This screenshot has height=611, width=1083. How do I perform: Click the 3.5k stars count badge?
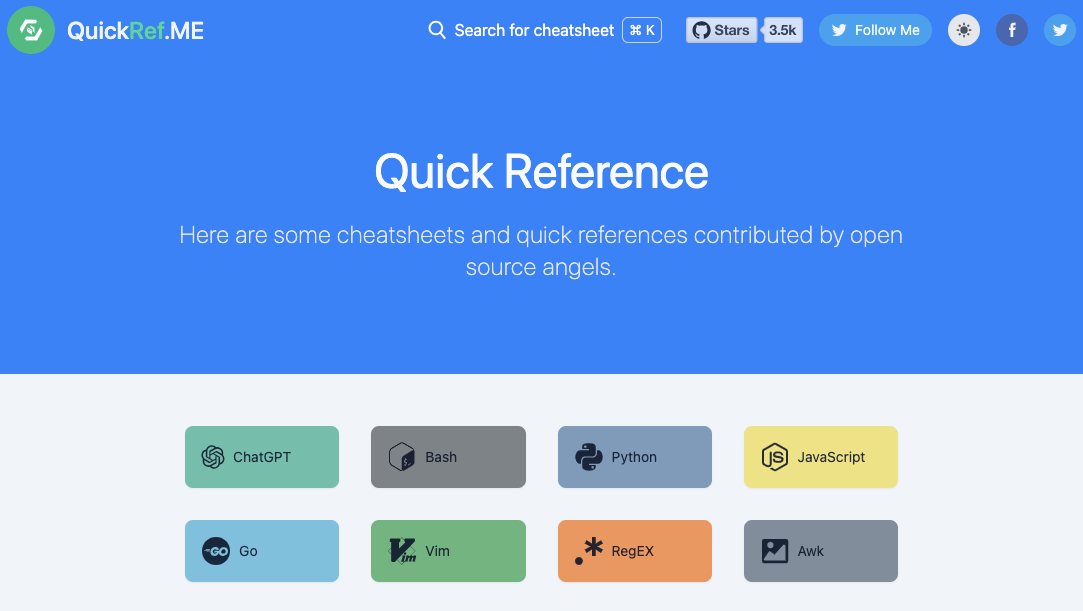(x=783, y=30)
